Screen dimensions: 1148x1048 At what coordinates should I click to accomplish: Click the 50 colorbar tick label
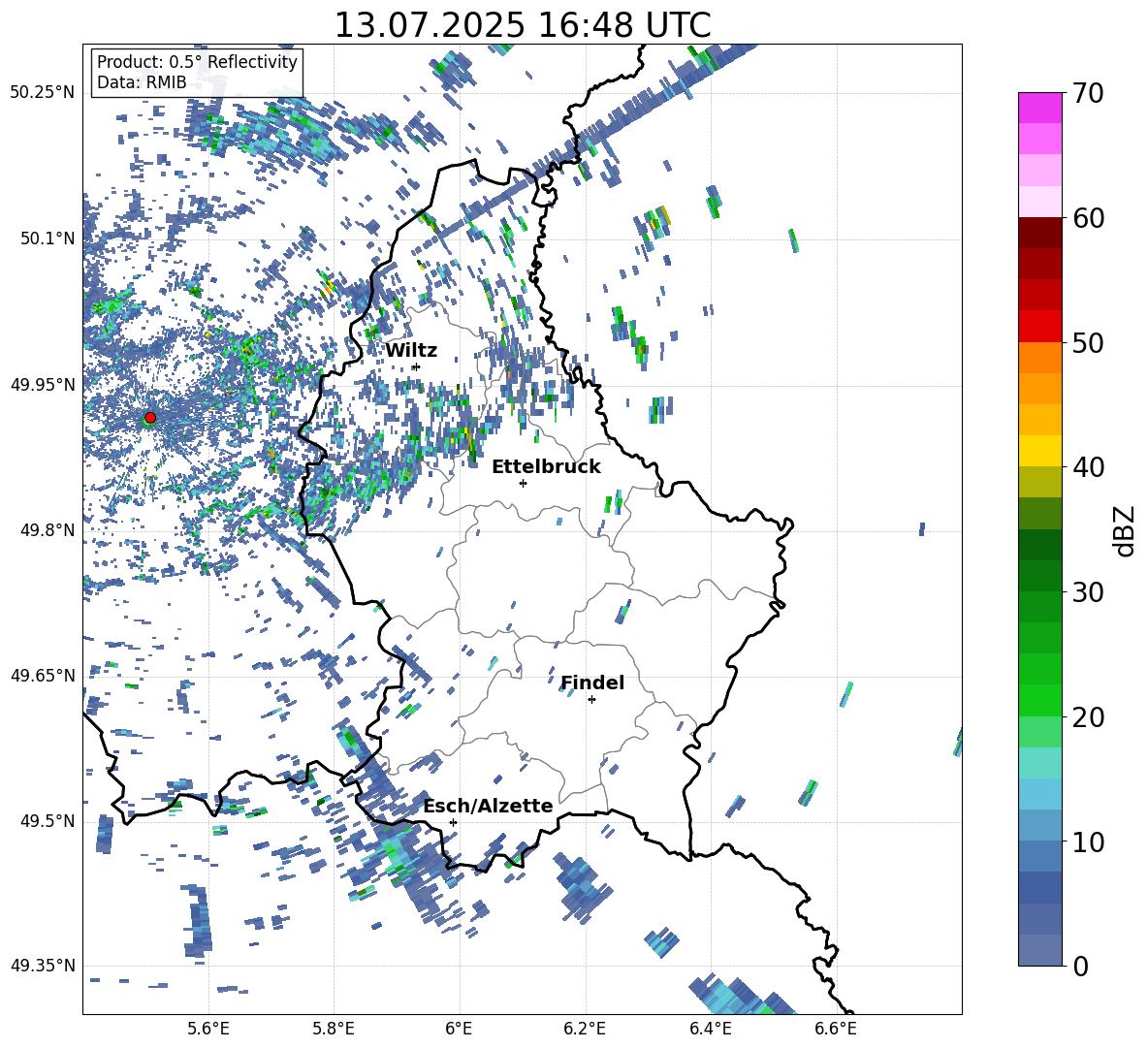1088,343
